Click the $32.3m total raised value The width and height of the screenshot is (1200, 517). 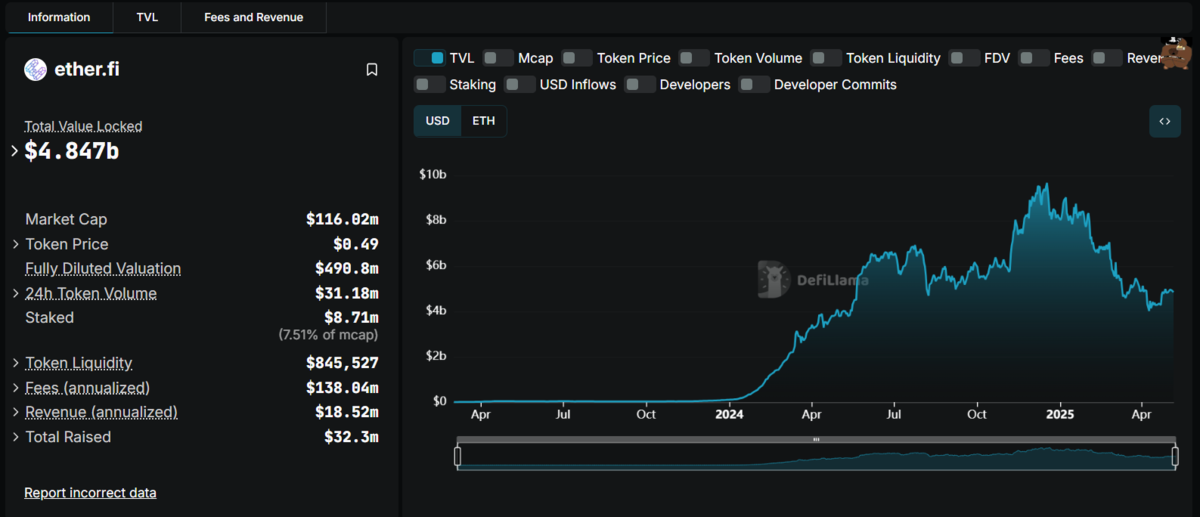coord(351,437)
